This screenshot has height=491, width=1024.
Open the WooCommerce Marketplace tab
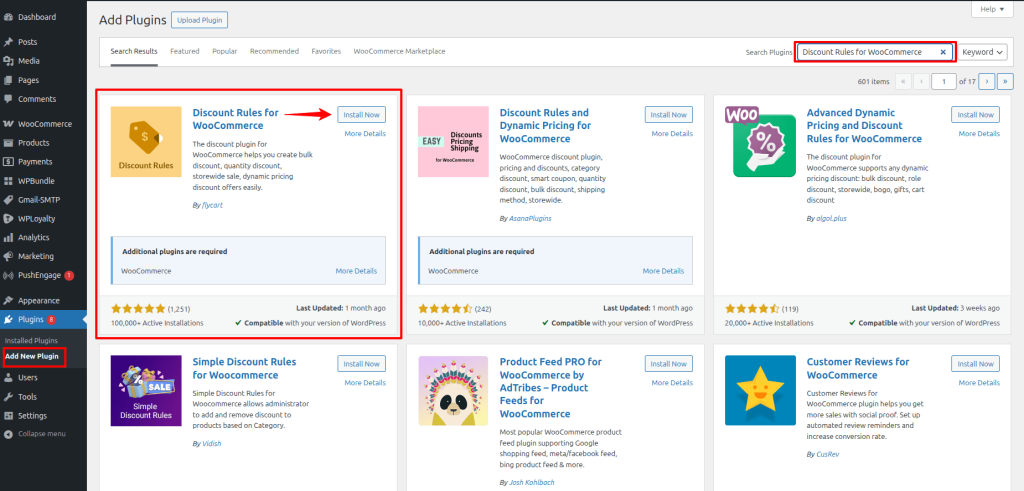[400, 52]
